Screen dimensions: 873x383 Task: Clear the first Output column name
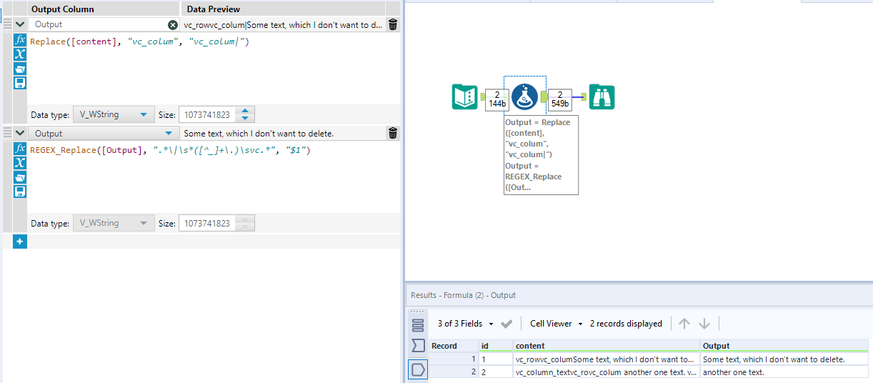(173, 24)
